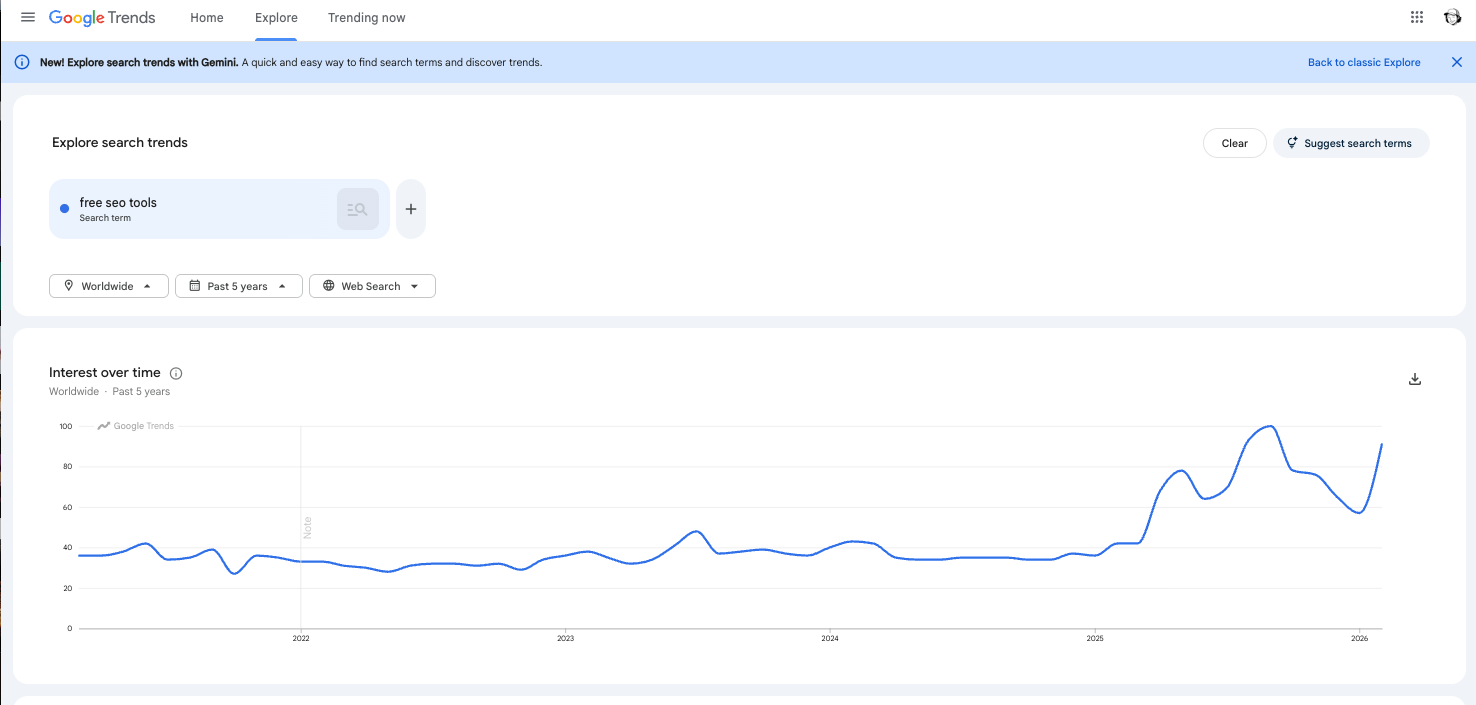This screenshot has height=705, width=1476.
Task: Dismiss the Gemini info banner
Action: click(x=1457, y=62)
